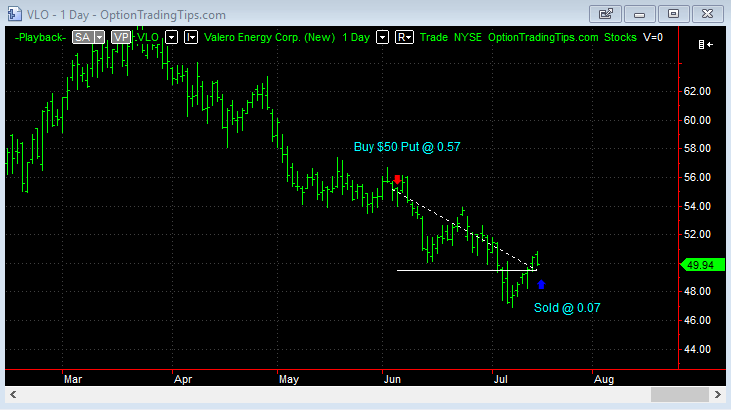Screen dimensions: 731x410
Task: Click the left scroll arrow on the scrollbar
Action: [x=13, y=395]
